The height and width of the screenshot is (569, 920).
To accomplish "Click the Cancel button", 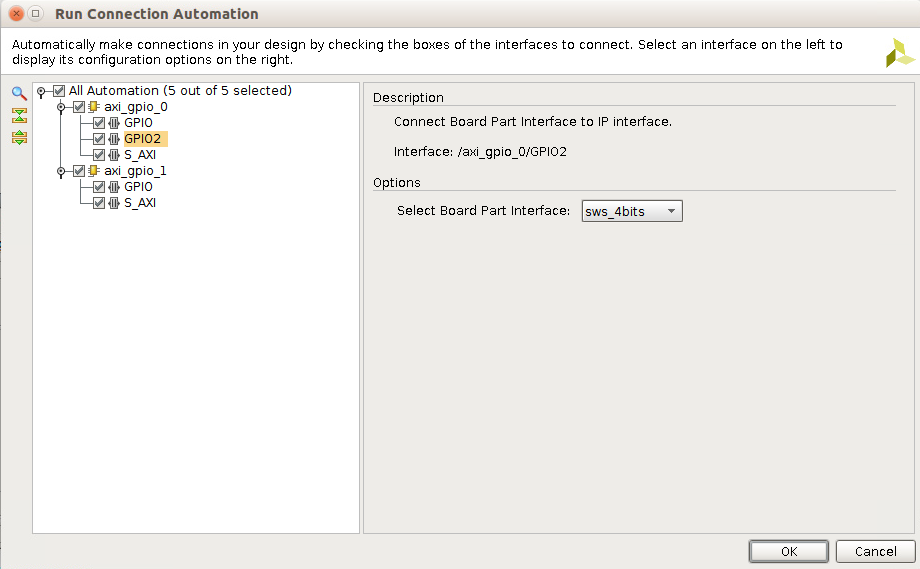I will click(x=875, y=551).
